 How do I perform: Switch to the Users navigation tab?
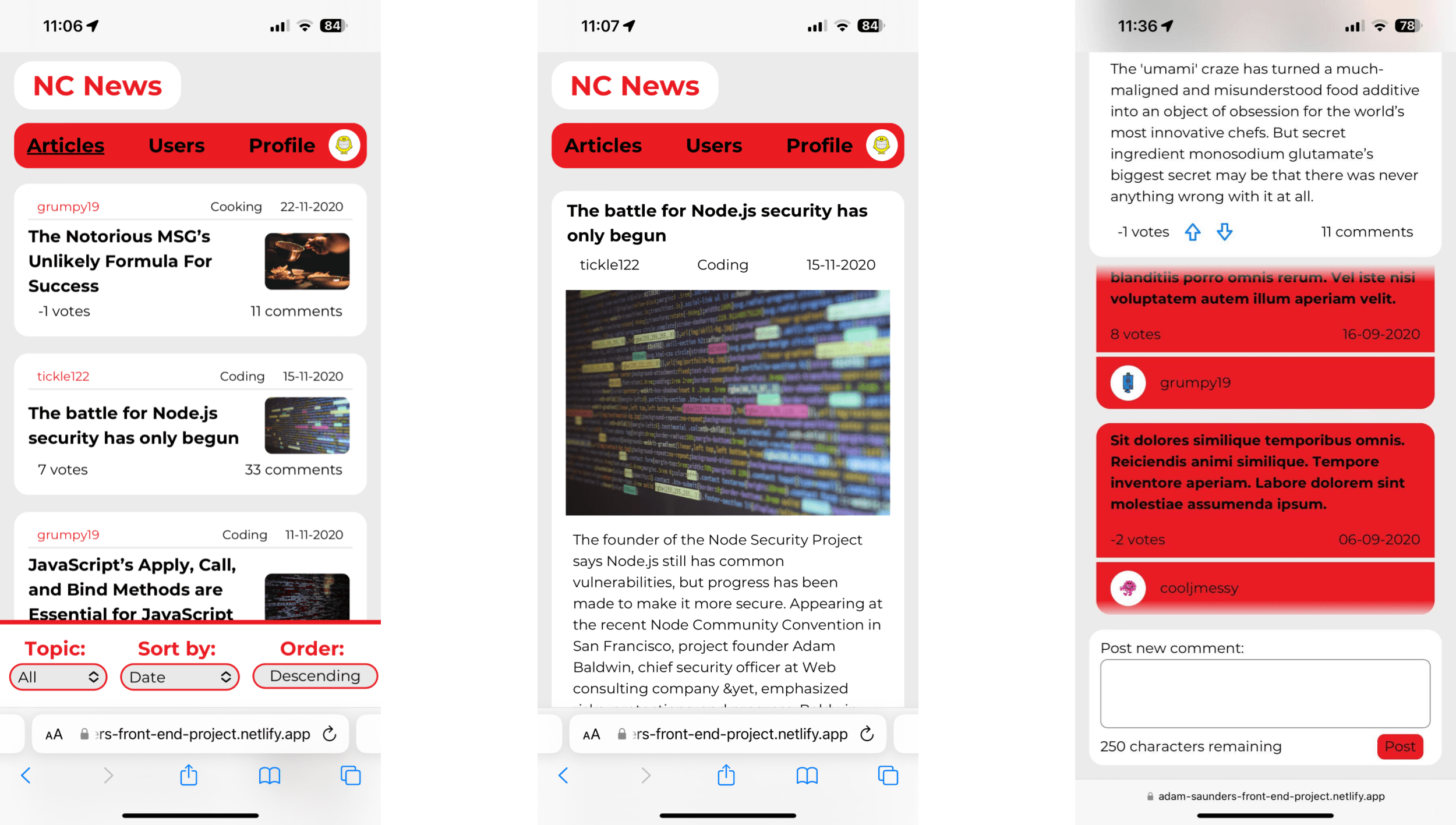[x=177, y=145]
